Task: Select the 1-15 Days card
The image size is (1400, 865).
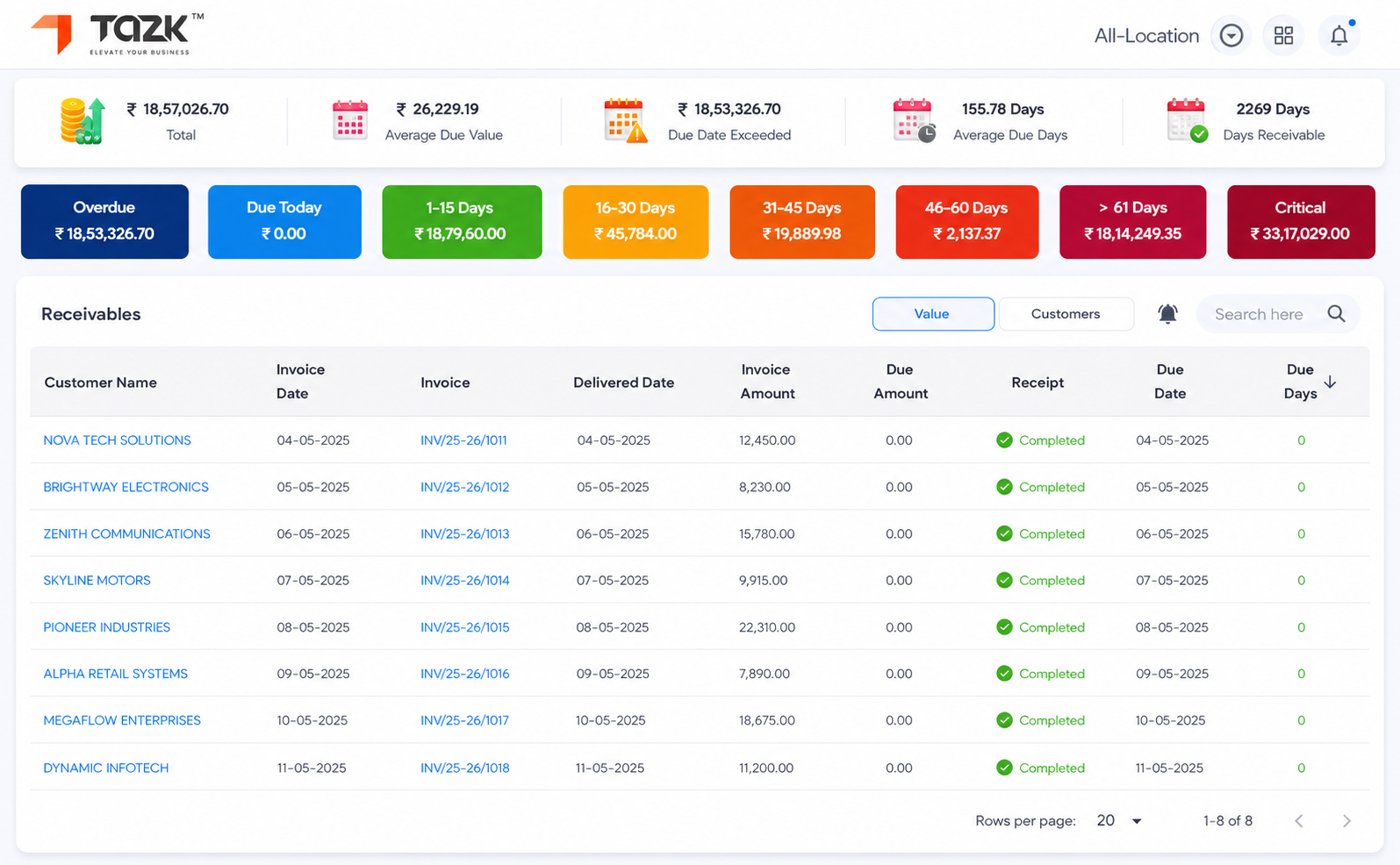Action: pyautogui.click(x=462, y=222)
